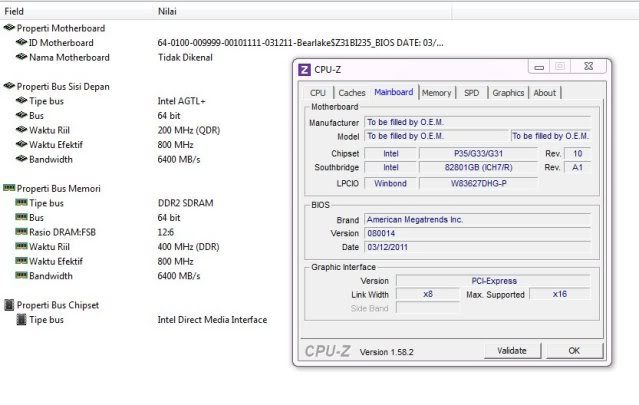Open the Caches tab
The image size is (639, 405).
coord(352,93)
